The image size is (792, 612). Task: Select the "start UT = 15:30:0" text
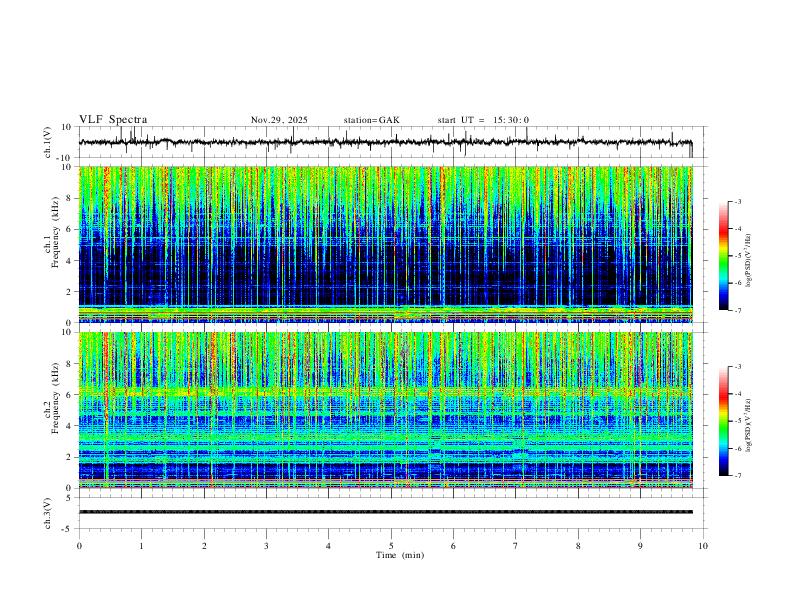[483, 120]
